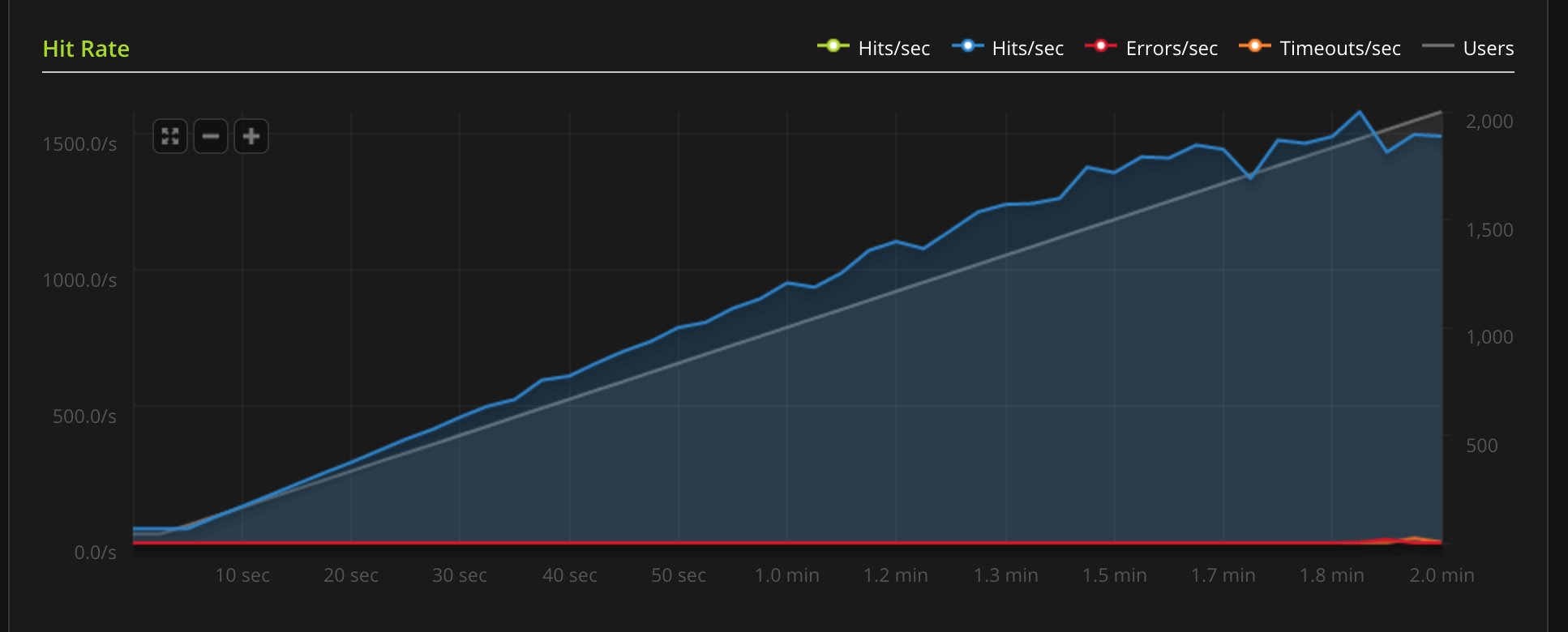
Task: Hide the Timeouts/sec series in legend
Action: click(1320, 49)
